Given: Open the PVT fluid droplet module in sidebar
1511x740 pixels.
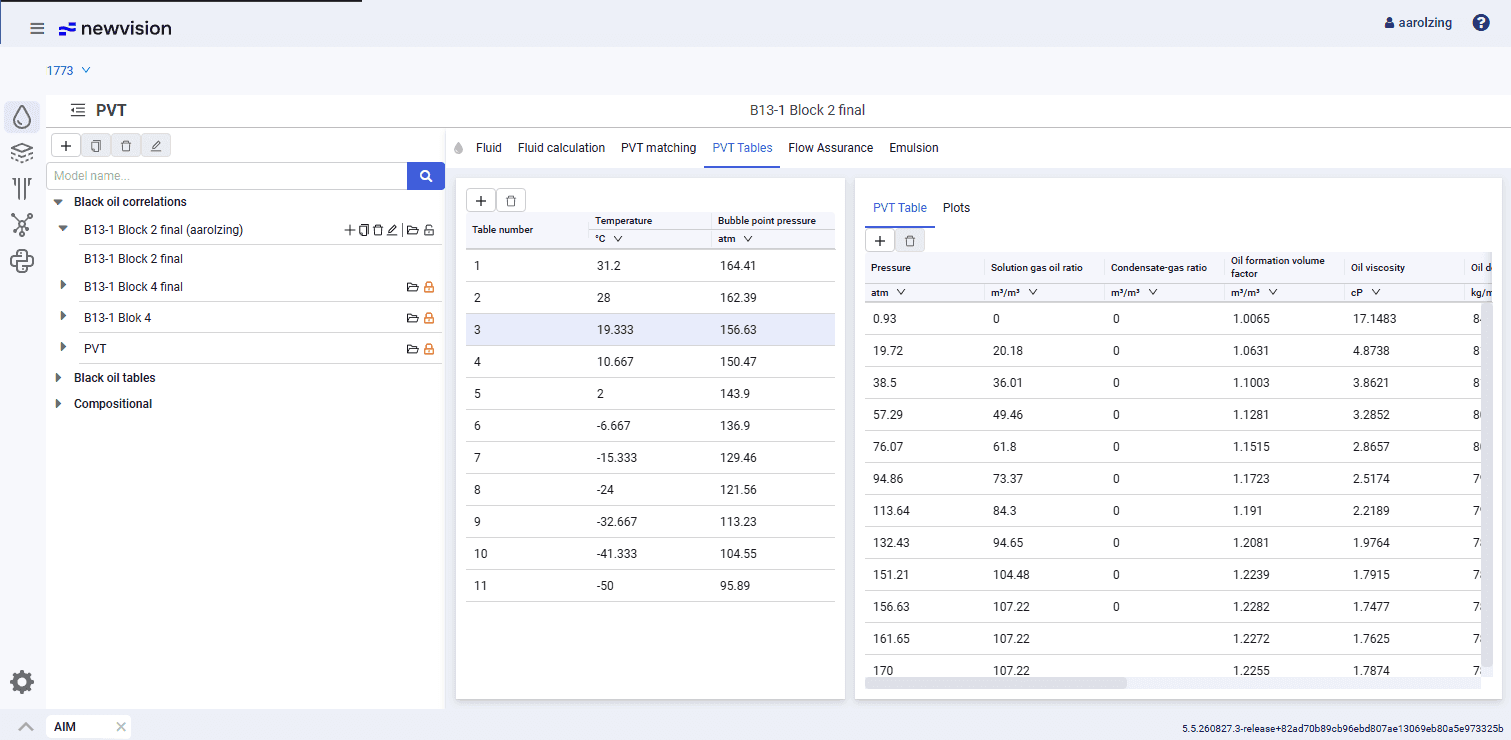Looking at the screenshot, I should [x=22, y=118].
